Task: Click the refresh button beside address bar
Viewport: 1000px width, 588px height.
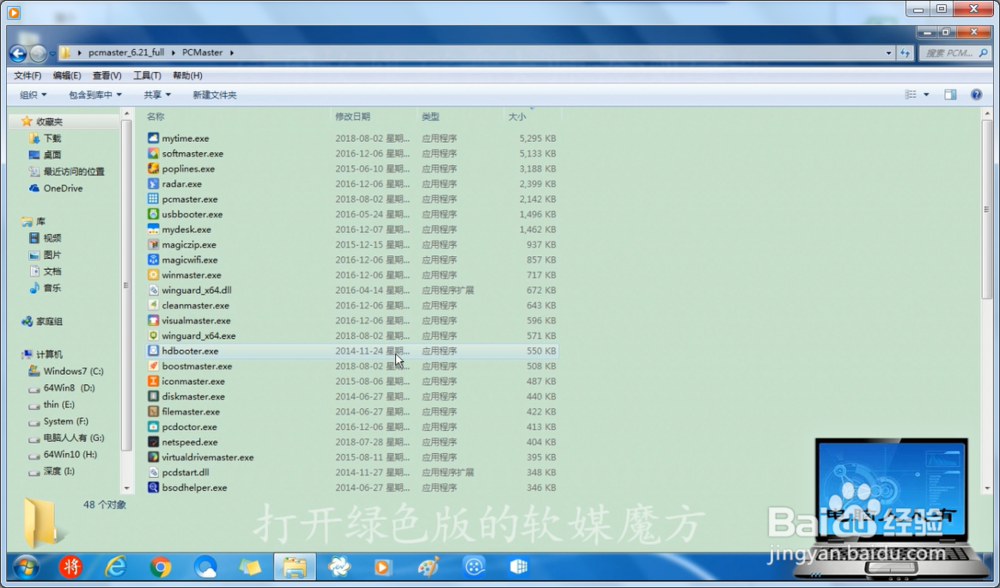Action: (x=905, y=53)
